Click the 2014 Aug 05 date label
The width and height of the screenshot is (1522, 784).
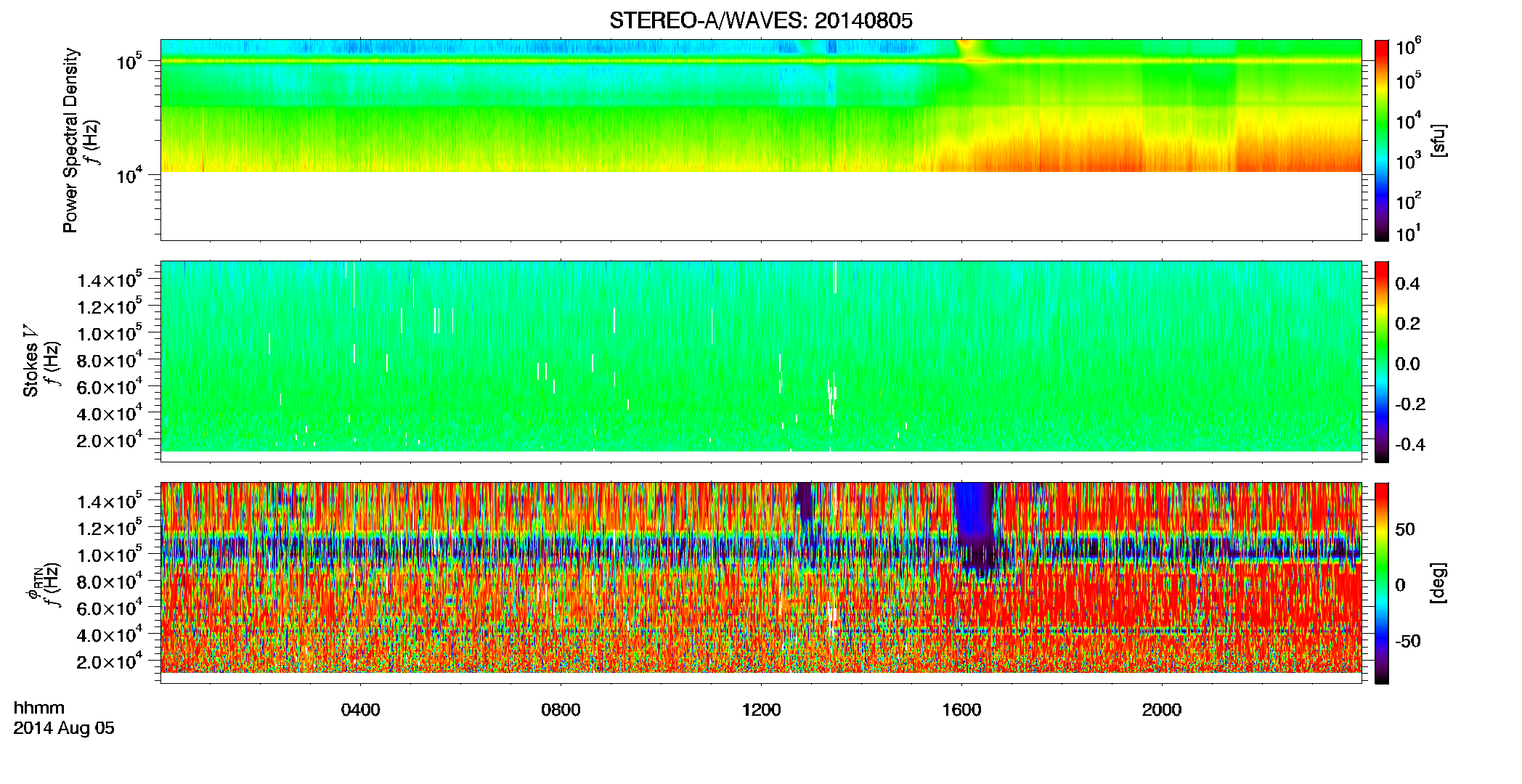pyautogui.click(x=64, y=728)
